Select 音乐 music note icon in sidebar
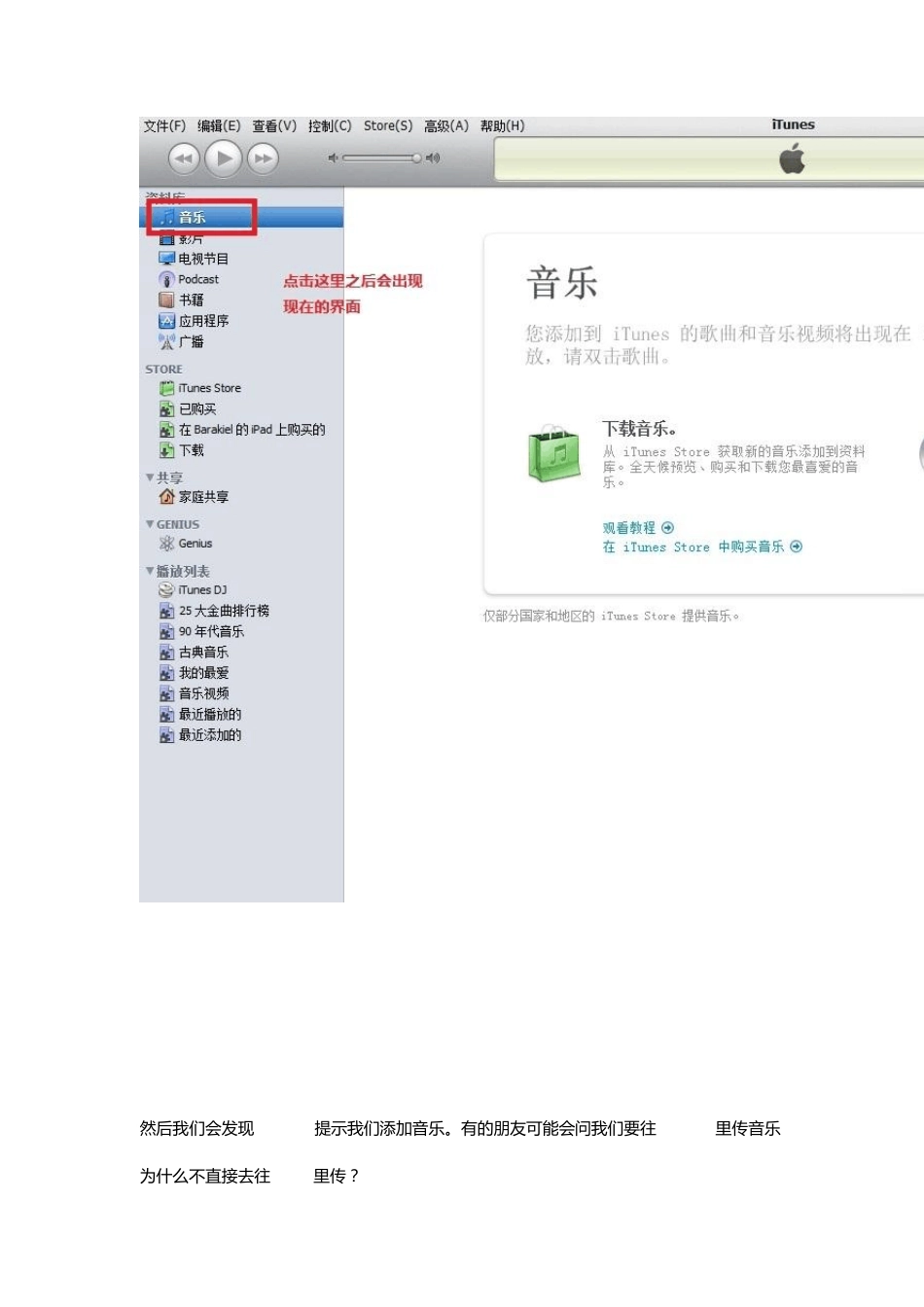Viewport: 924px width, 1307px height. [x=166, y=217]
